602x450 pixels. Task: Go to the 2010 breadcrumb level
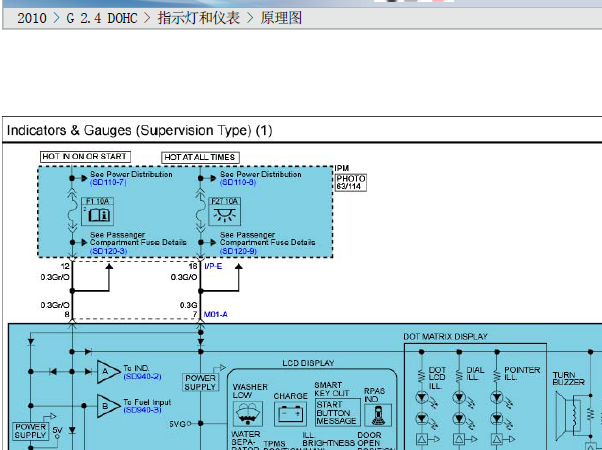coord(31,18)
